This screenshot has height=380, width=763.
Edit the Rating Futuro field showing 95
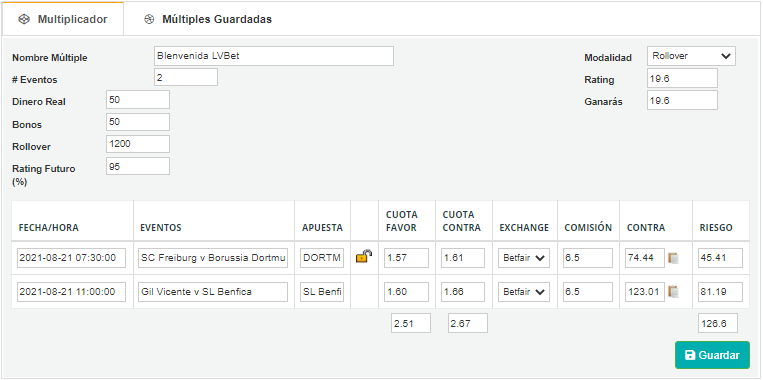138,166
